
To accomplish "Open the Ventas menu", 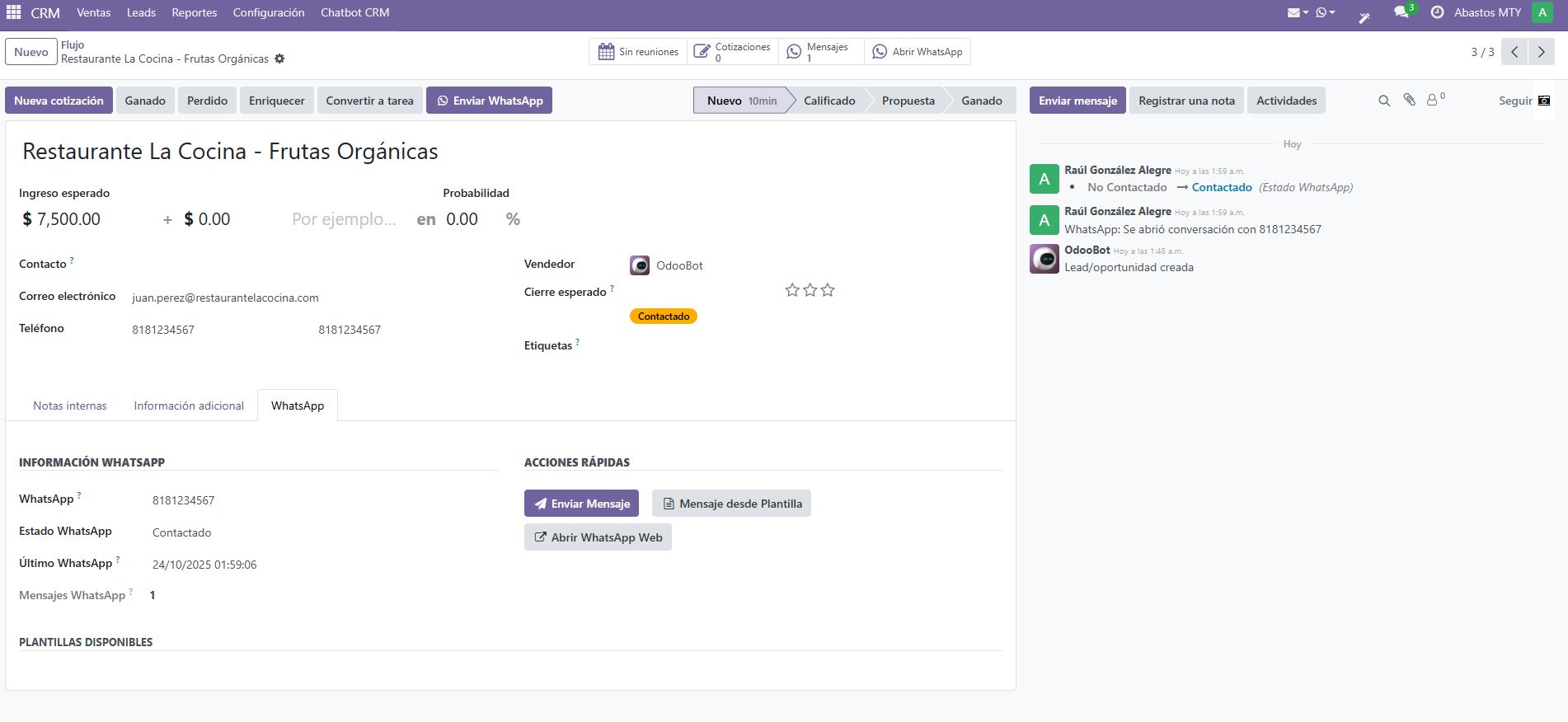I will pos(93,12).
